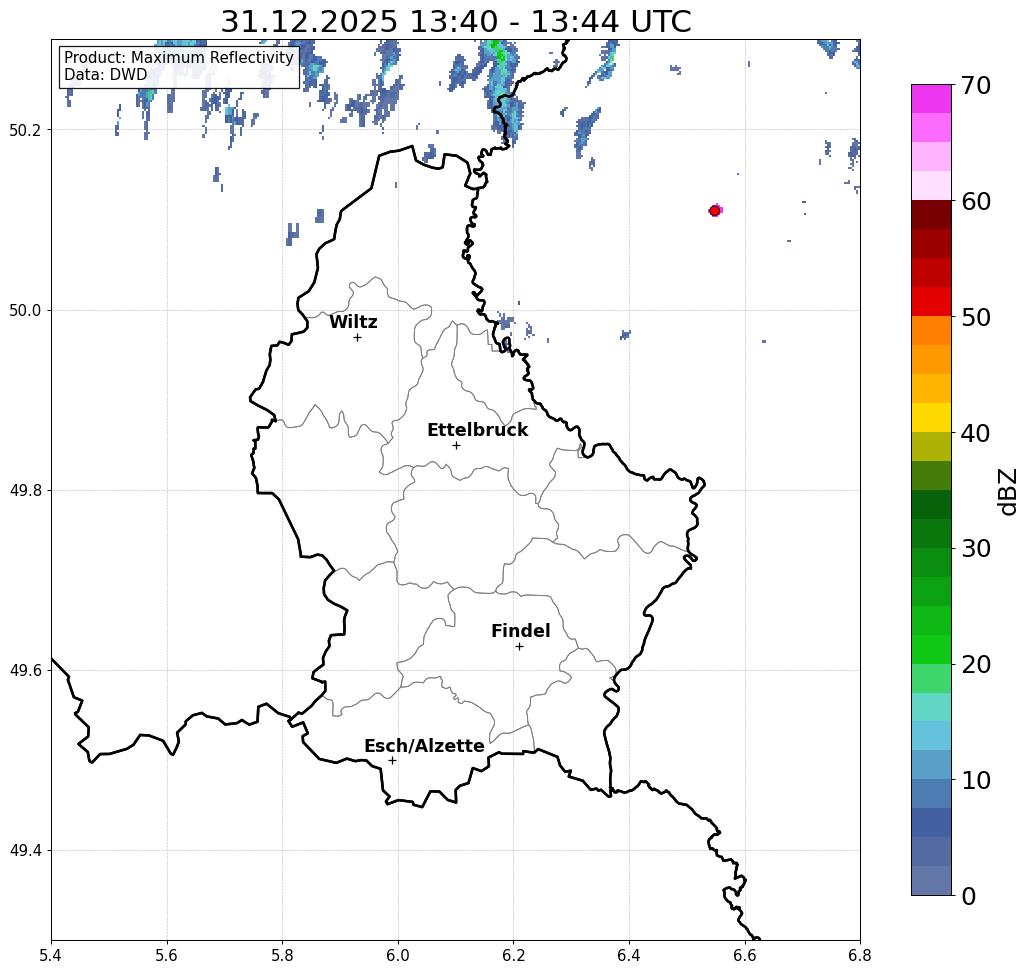Click the latitude 49.6 axis label
1029x973 pixels.
coord(25,671)
